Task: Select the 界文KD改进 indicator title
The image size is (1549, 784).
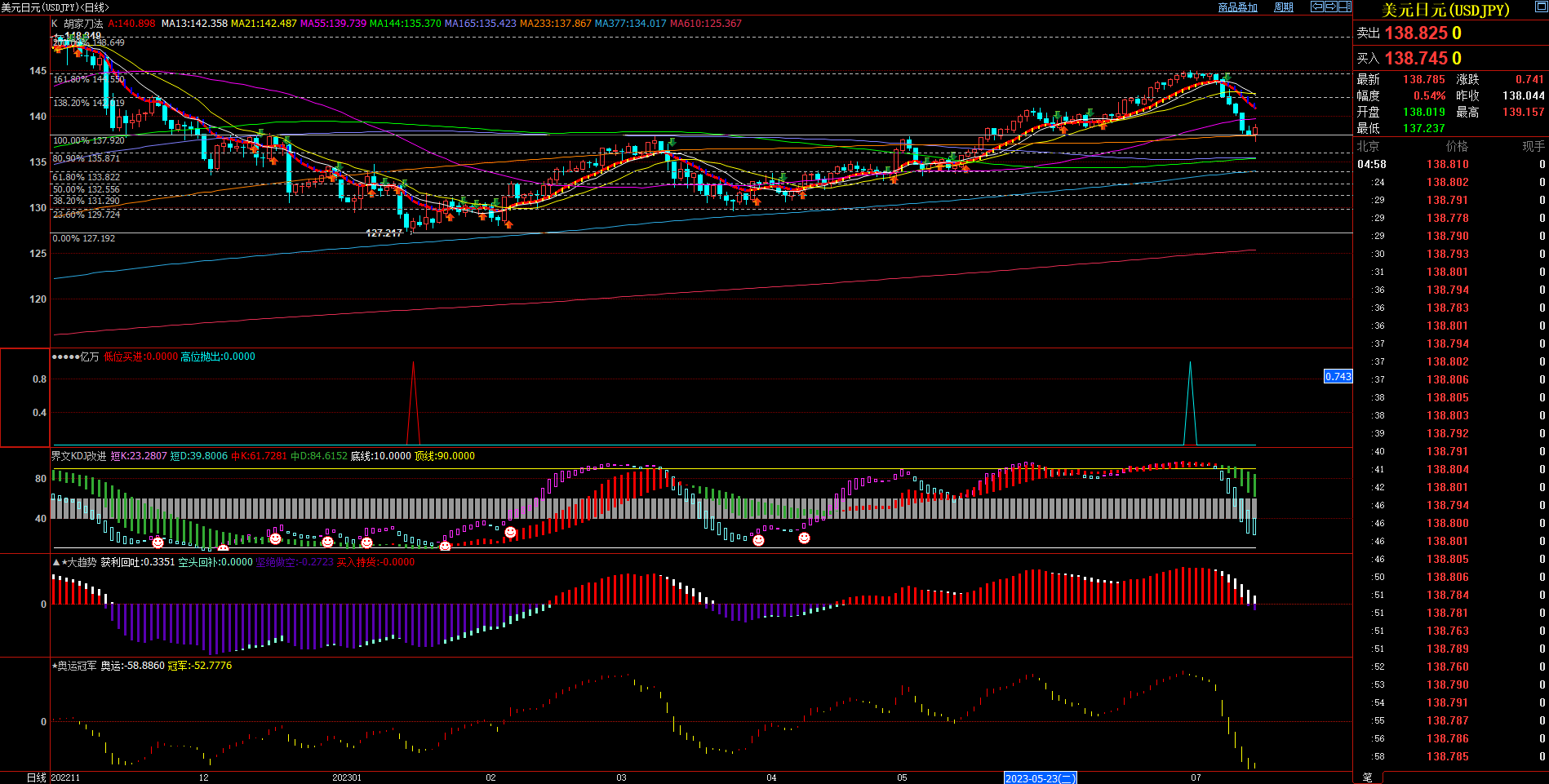Action: [x=78, y=456]
